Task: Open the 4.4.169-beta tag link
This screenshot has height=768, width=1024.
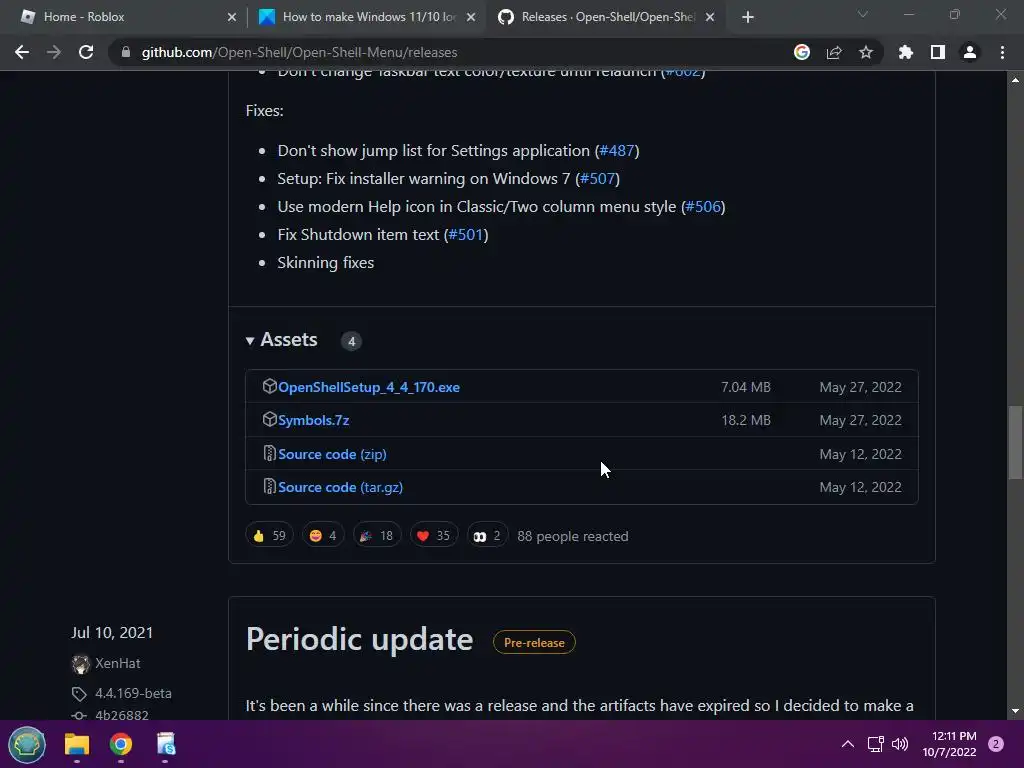Action: 133,694
